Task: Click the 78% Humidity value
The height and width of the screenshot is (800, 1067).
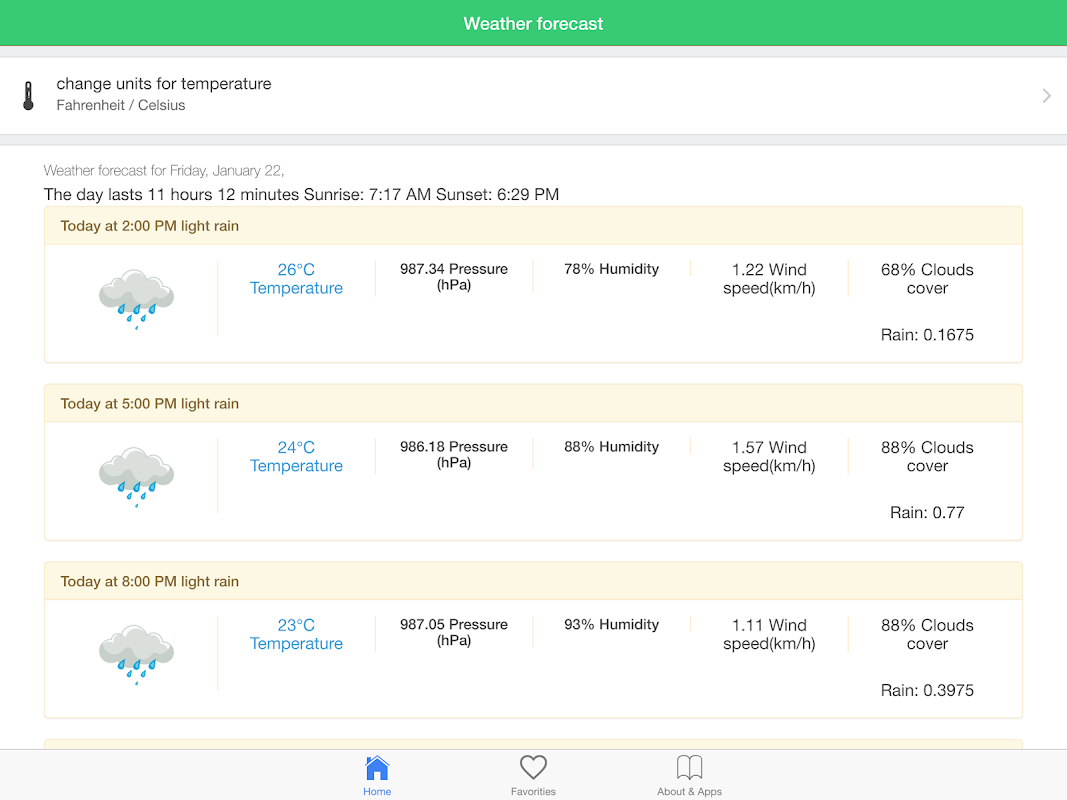Action: coord(611,269)
